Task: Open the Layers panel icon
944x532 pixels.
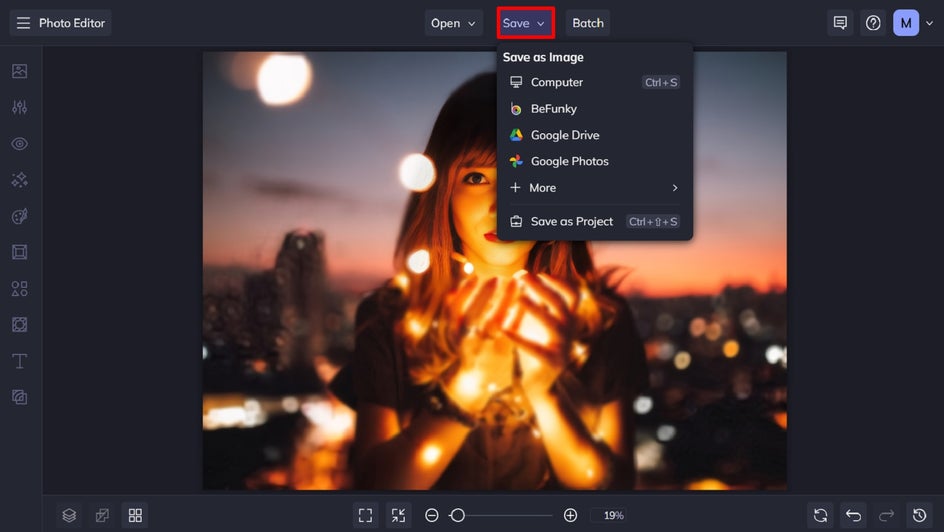Action: tap(69, 515)
